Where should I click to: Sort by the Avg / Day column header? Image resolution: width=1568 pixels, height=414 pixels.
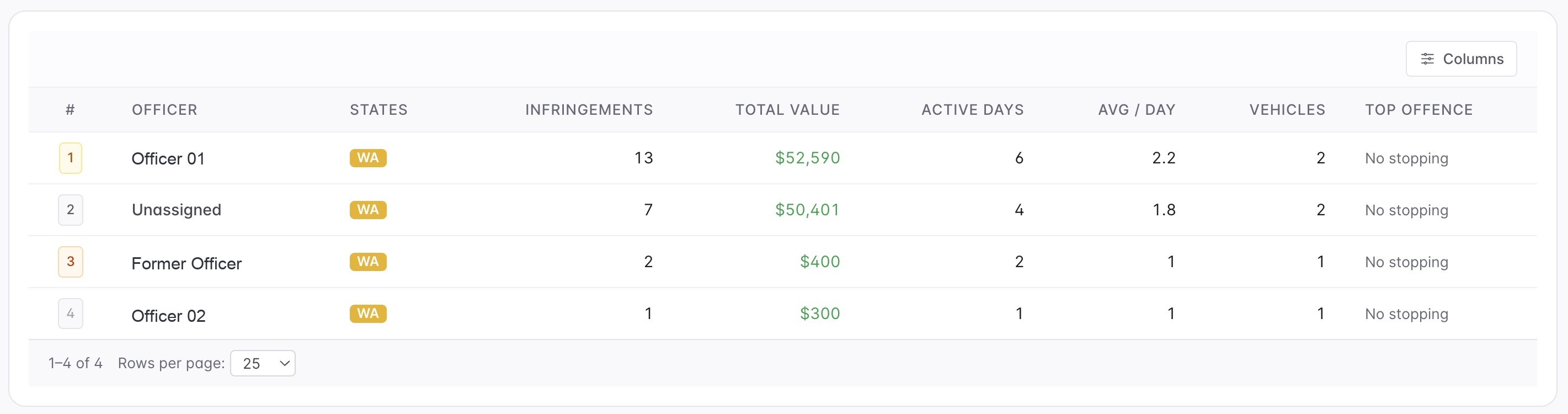[x=1137, y=110]
